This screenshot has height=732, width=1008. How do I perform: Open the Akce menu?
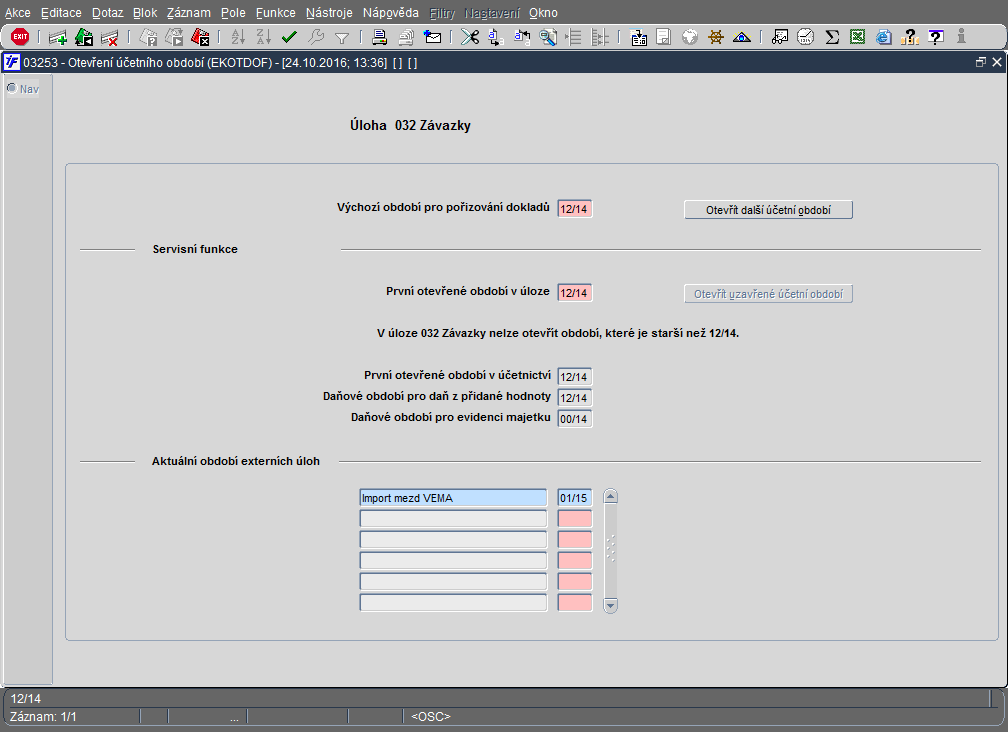pyautogui.click(x=17, y=13)
